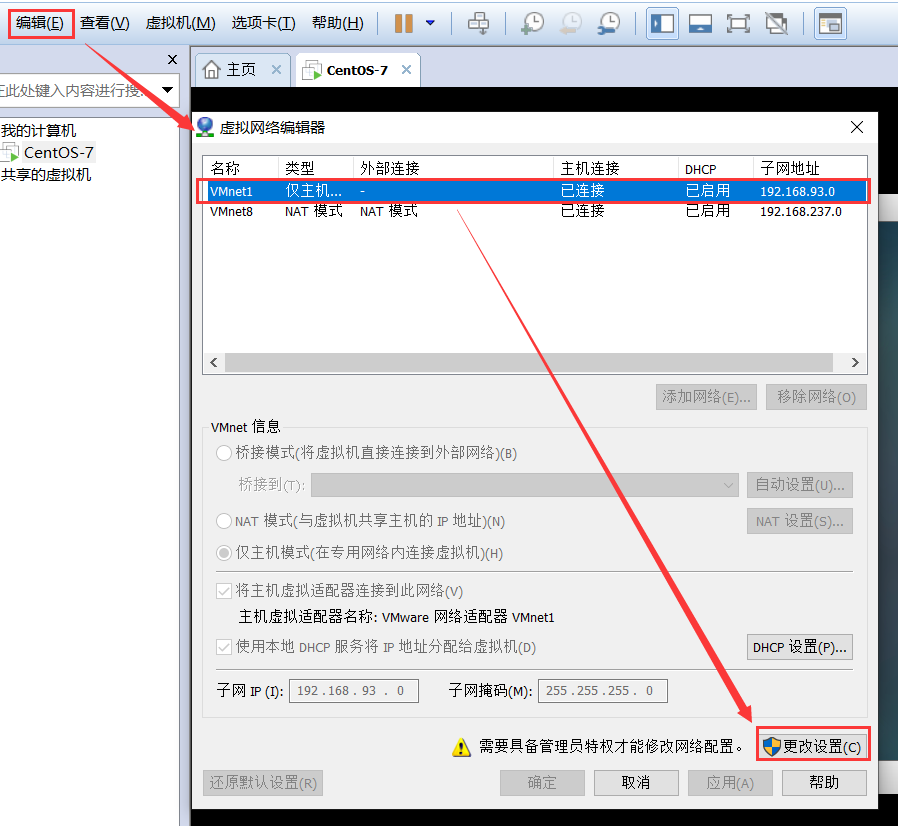Click the VMnet8 NAT 模式 type cell
The height and width of the screenshot is (826, 898).
tap(314, 211)
